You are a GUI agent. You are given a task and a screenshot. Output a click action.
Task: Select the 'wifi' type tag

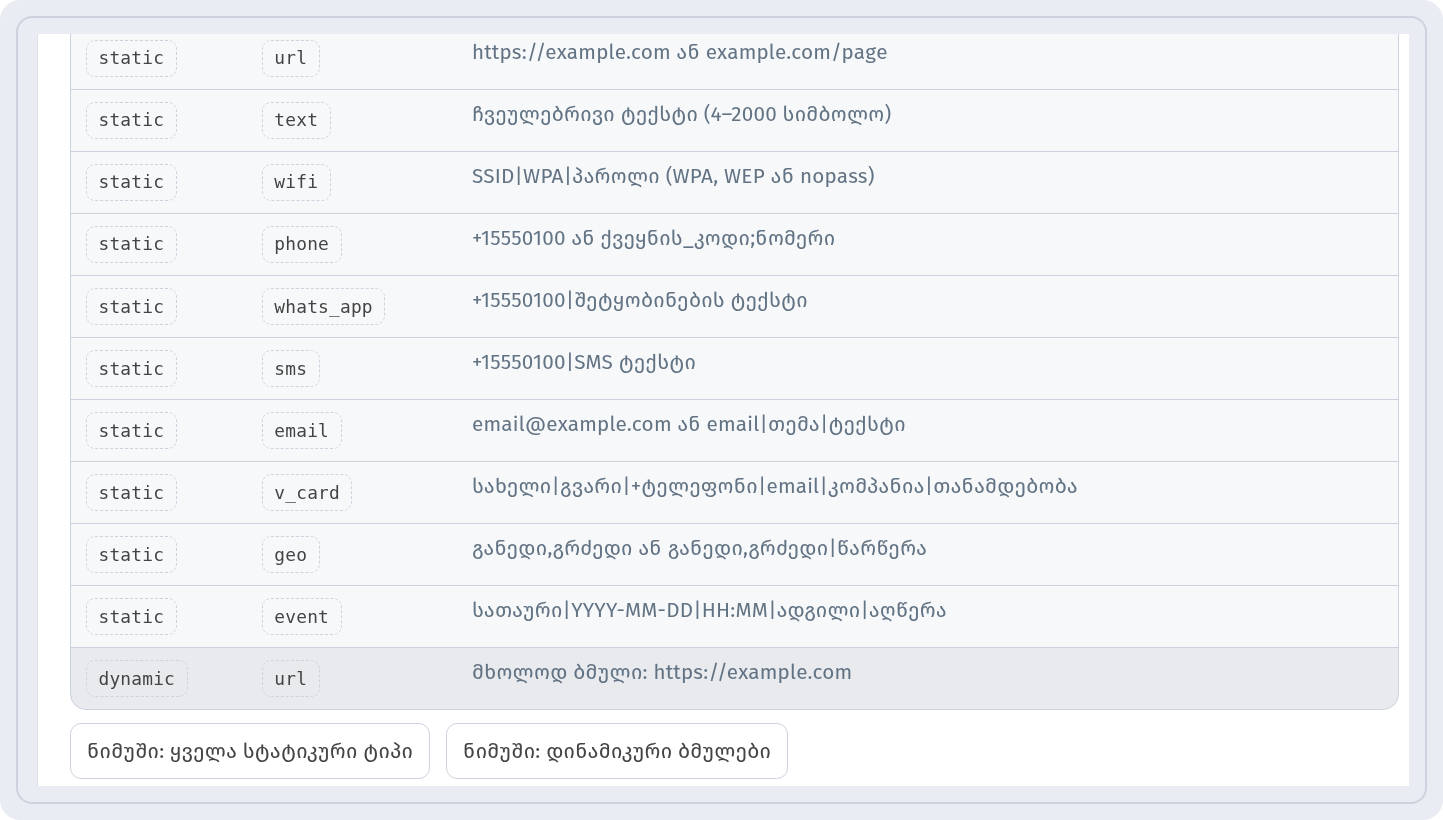296,182
